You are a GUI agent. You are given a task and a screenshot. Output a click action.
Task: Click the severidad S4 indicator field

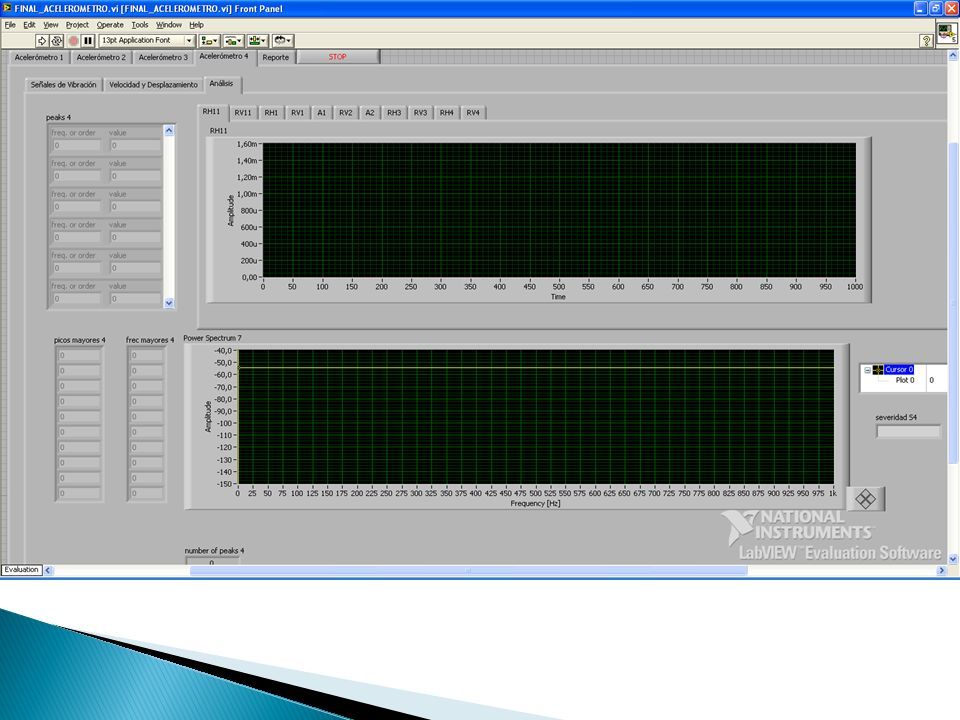click(908, 432)
